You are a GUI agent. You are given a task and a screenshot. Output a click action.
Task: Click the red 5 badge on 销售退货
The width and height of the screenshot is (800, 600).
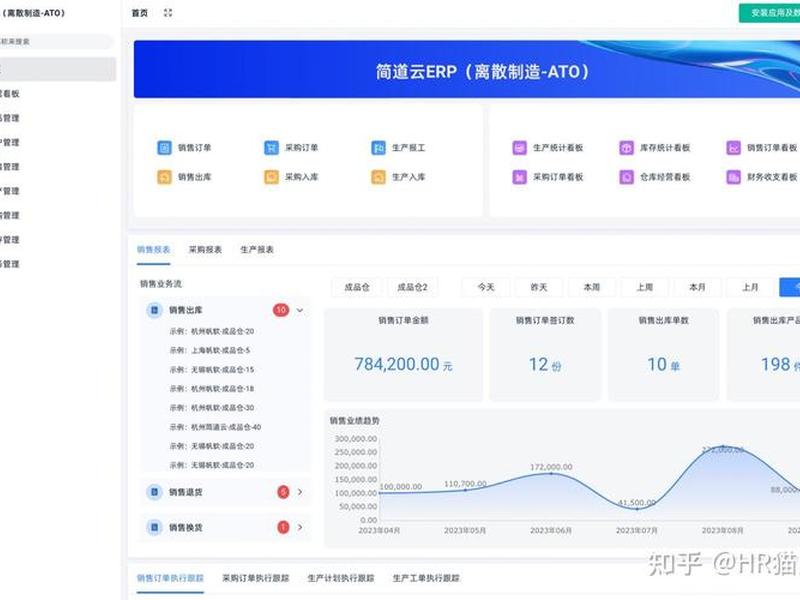coord(283,492)
